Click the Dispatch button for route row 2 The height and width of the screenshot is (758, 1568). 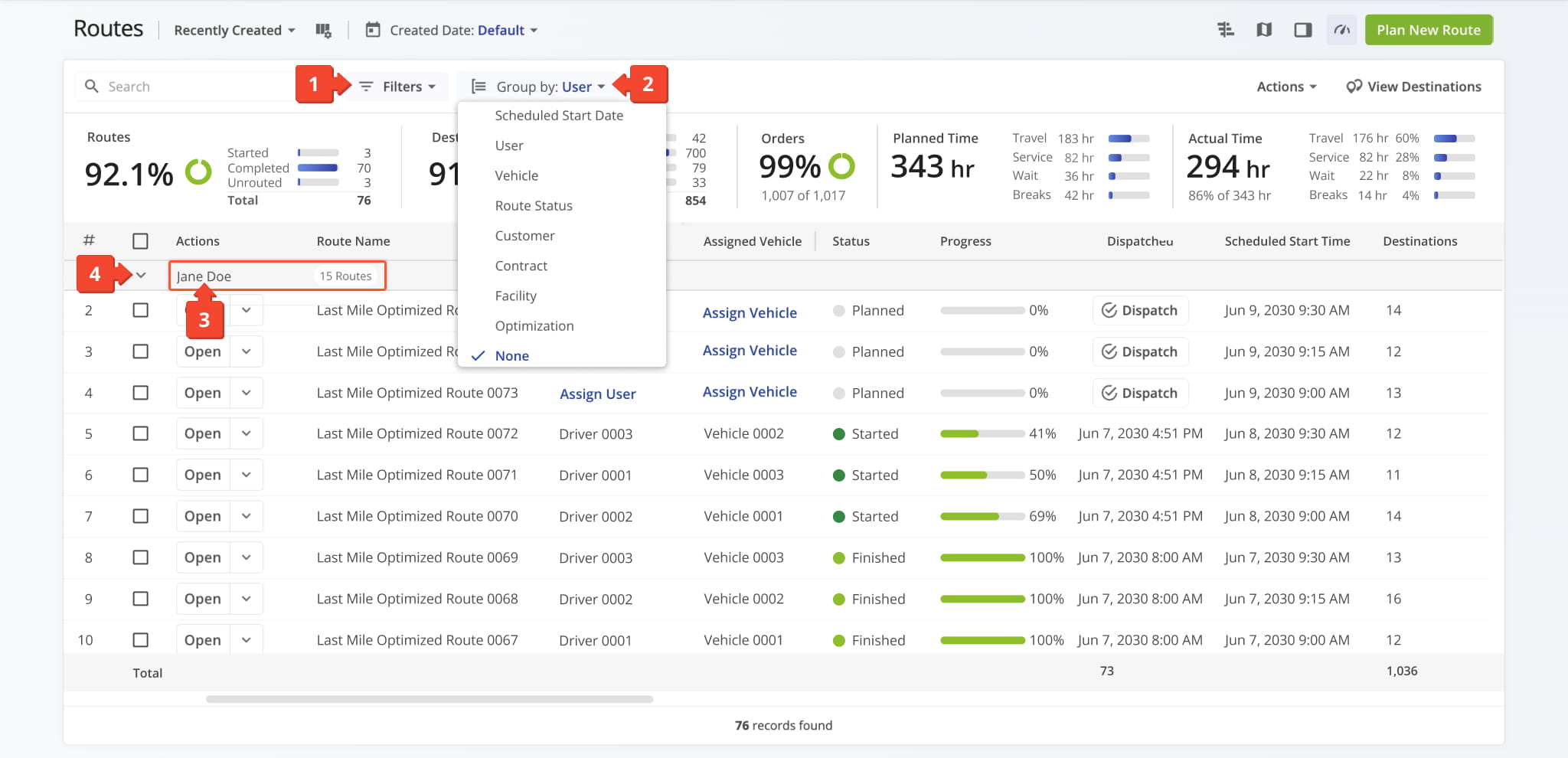point(1140,310)
